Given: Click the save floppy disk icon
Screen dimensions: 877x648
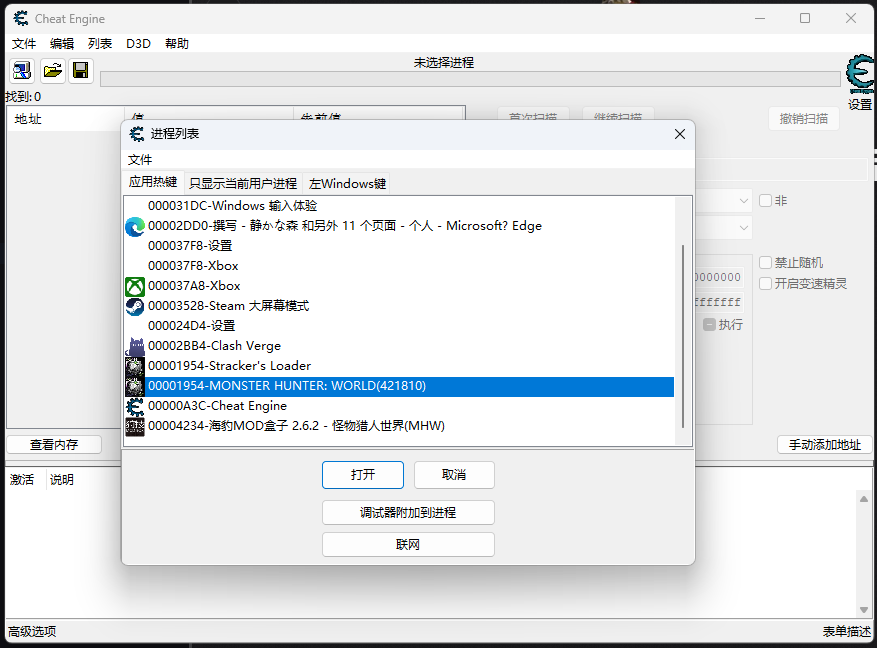Looking at the screenshot, I should pos(81,70).
